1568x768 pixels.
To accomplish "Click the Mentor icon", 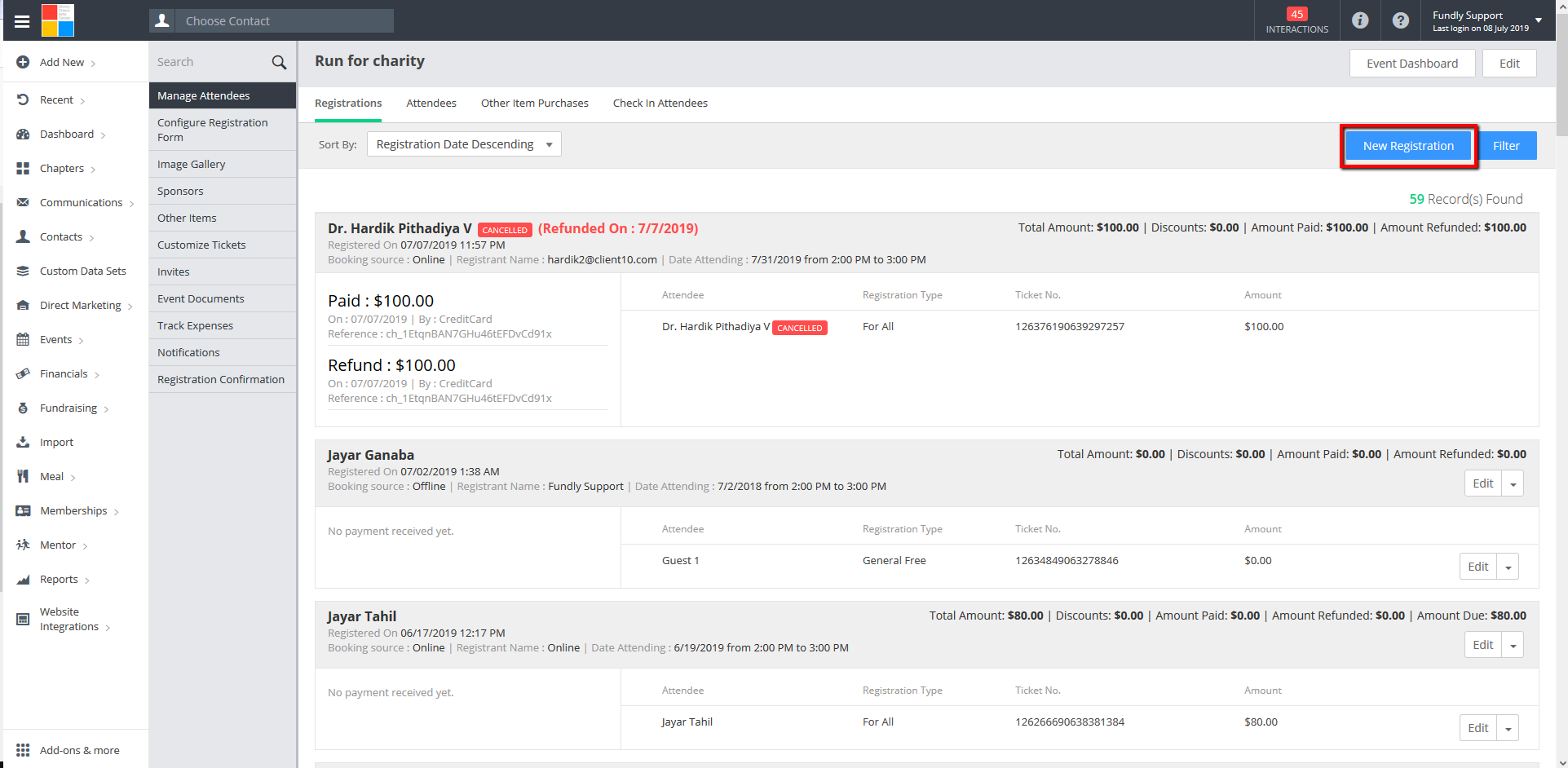I will [23, 545].
